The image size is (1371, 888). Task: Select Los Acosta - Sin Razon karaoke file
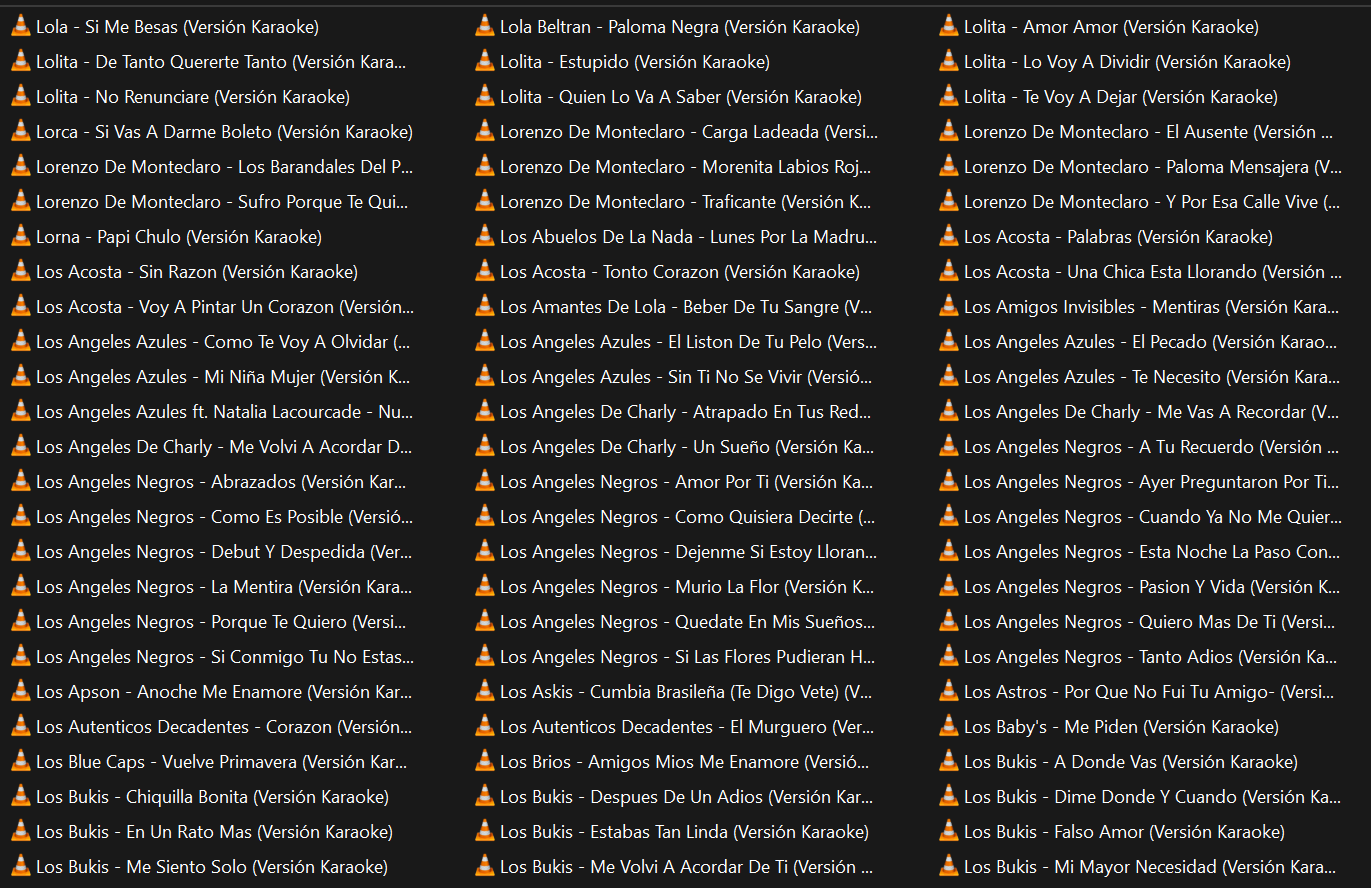pos(196,272)
